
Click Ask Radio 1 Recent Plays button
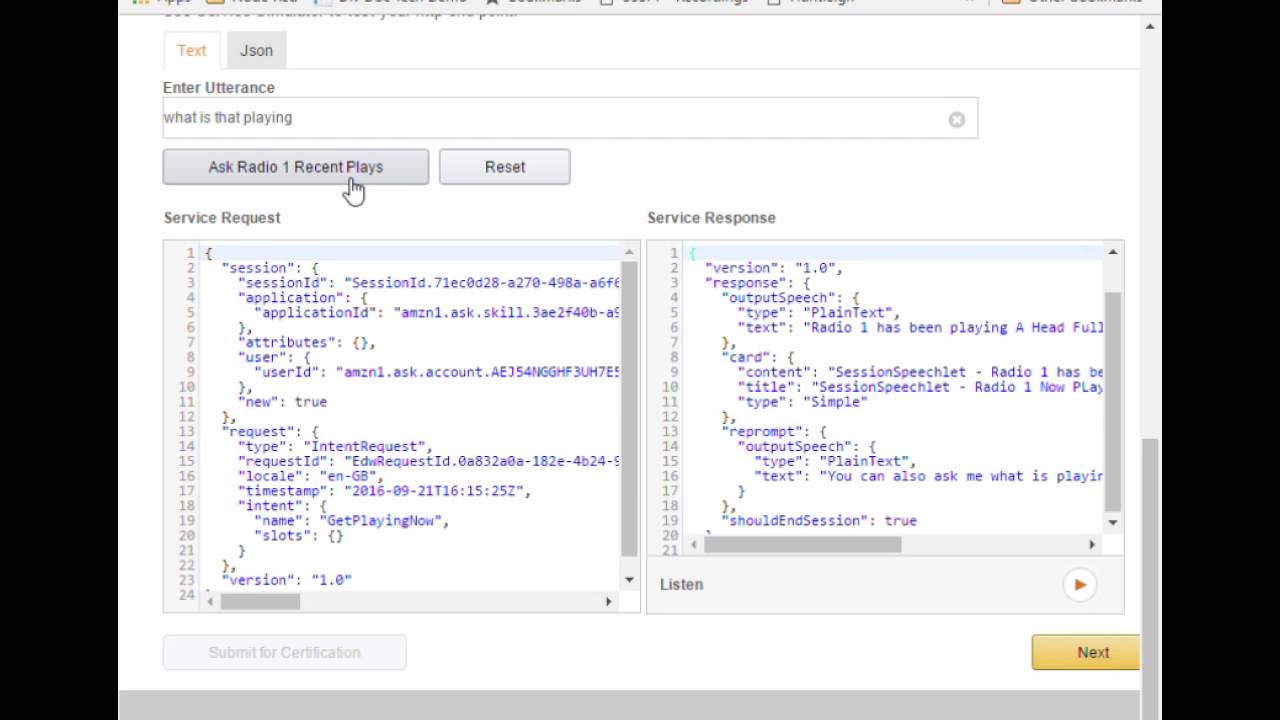[295, 167]
